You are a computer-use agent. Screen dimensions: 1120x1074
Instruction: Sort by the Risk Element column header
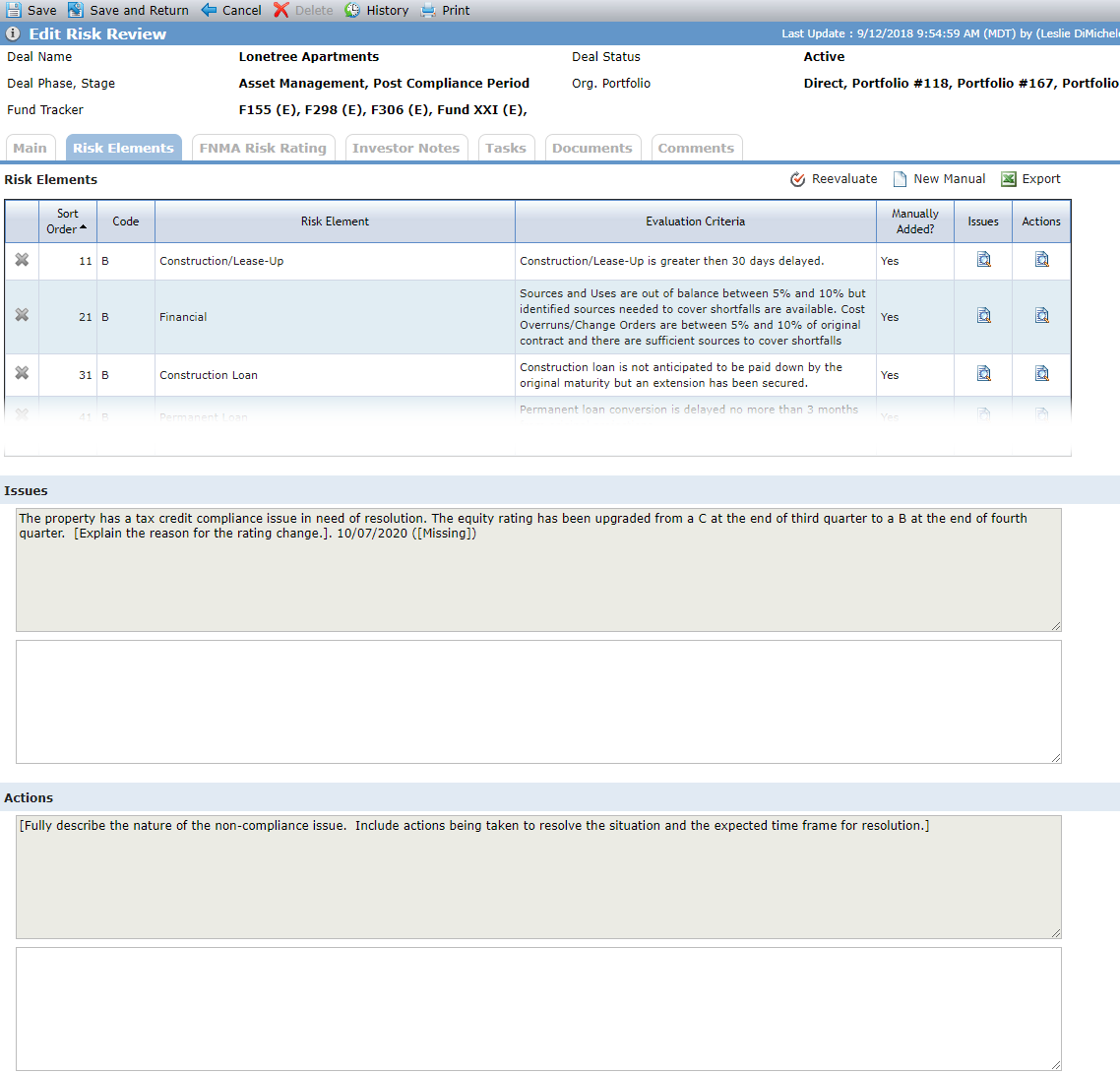335,221
